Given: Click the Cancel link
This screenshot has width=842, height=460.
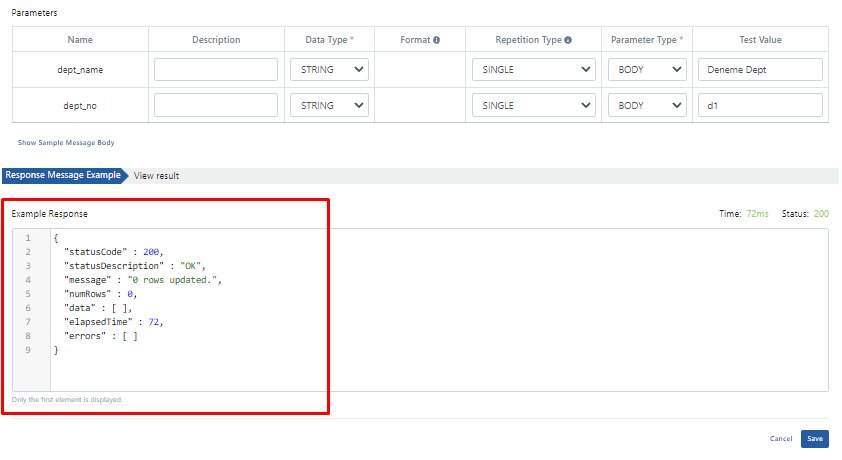Looking at the screenshot, I should 781,439.
